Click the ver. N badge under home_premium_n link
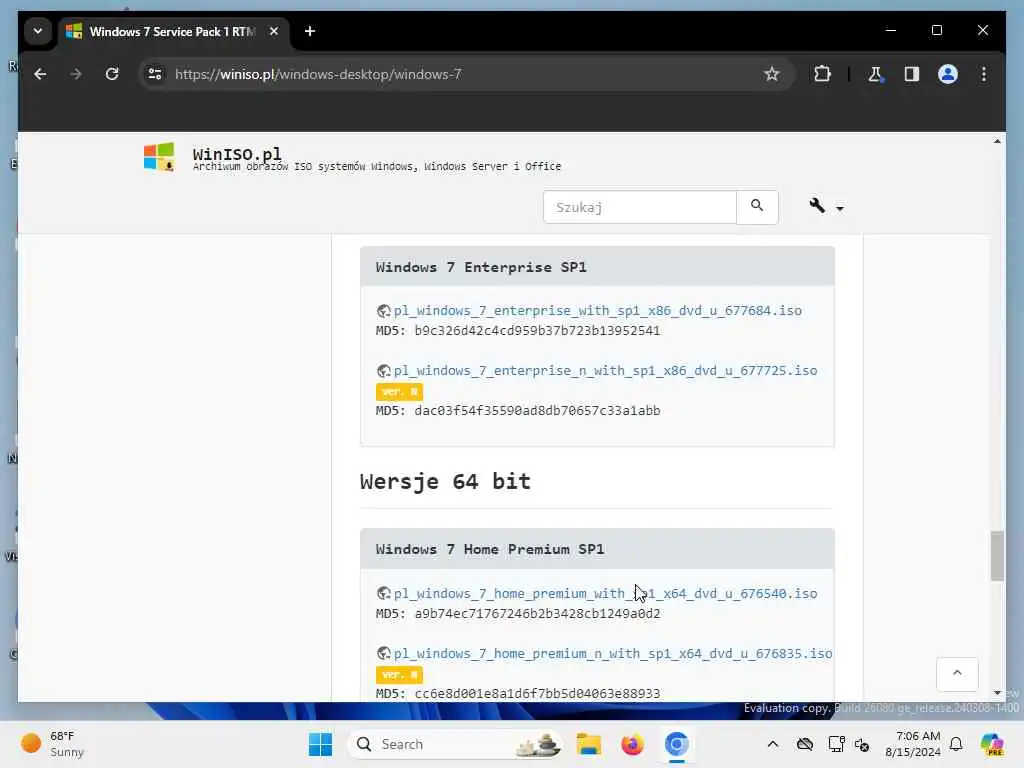Viewport: 1024px width, 768px height. 399,675
